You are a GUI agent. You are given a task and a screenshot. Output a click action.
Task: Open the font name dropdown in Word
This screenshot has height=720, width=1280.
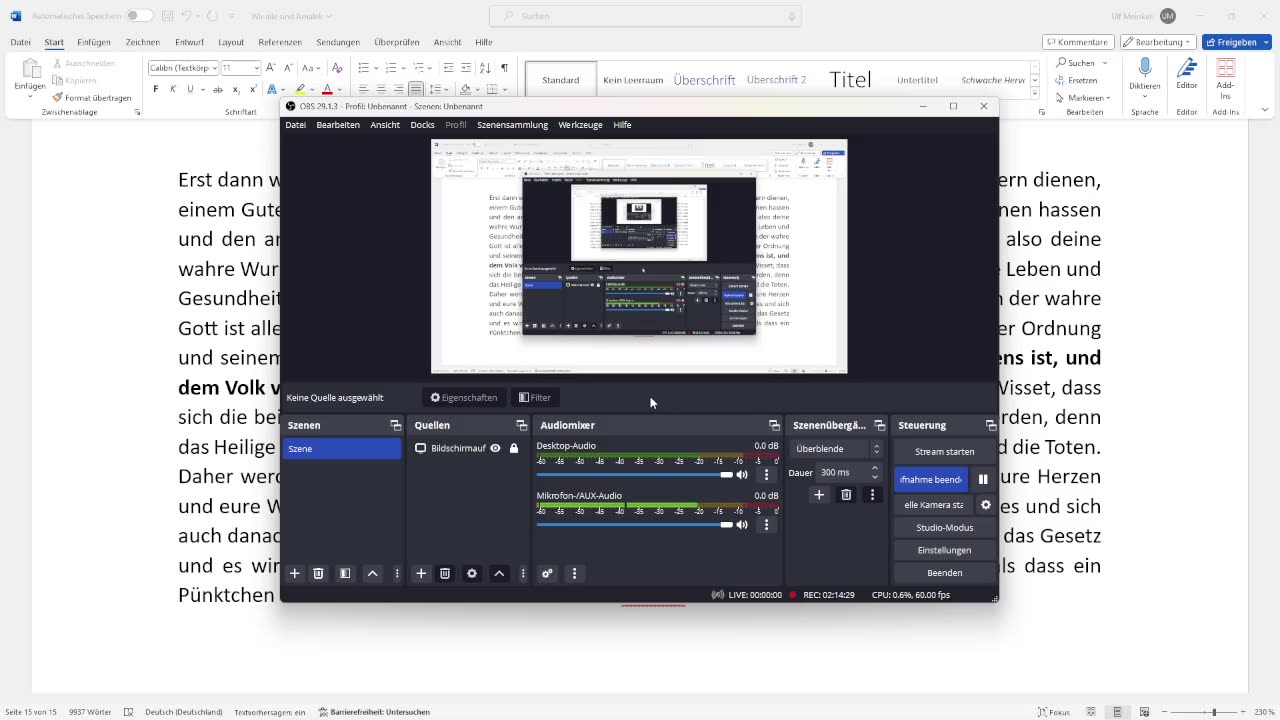point(213,68)
